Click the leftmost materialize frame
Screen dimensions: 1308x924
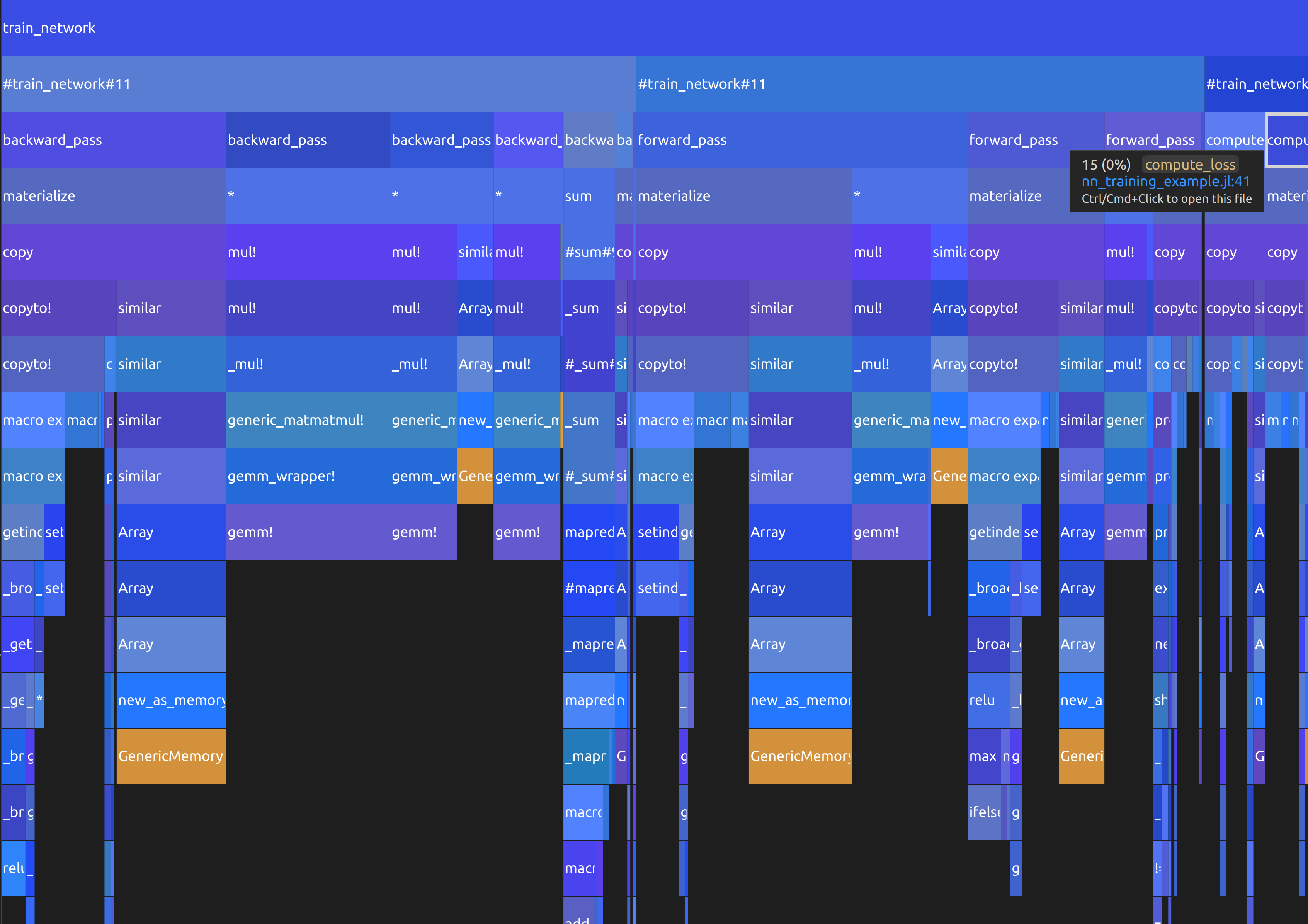[113, 196]
